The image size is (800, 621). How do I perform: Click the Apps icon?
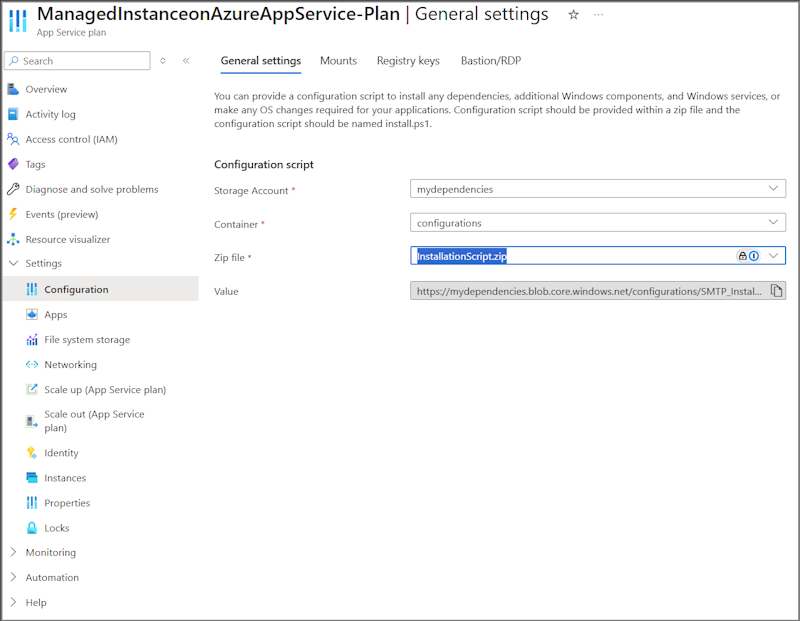(x=32, y=314)
